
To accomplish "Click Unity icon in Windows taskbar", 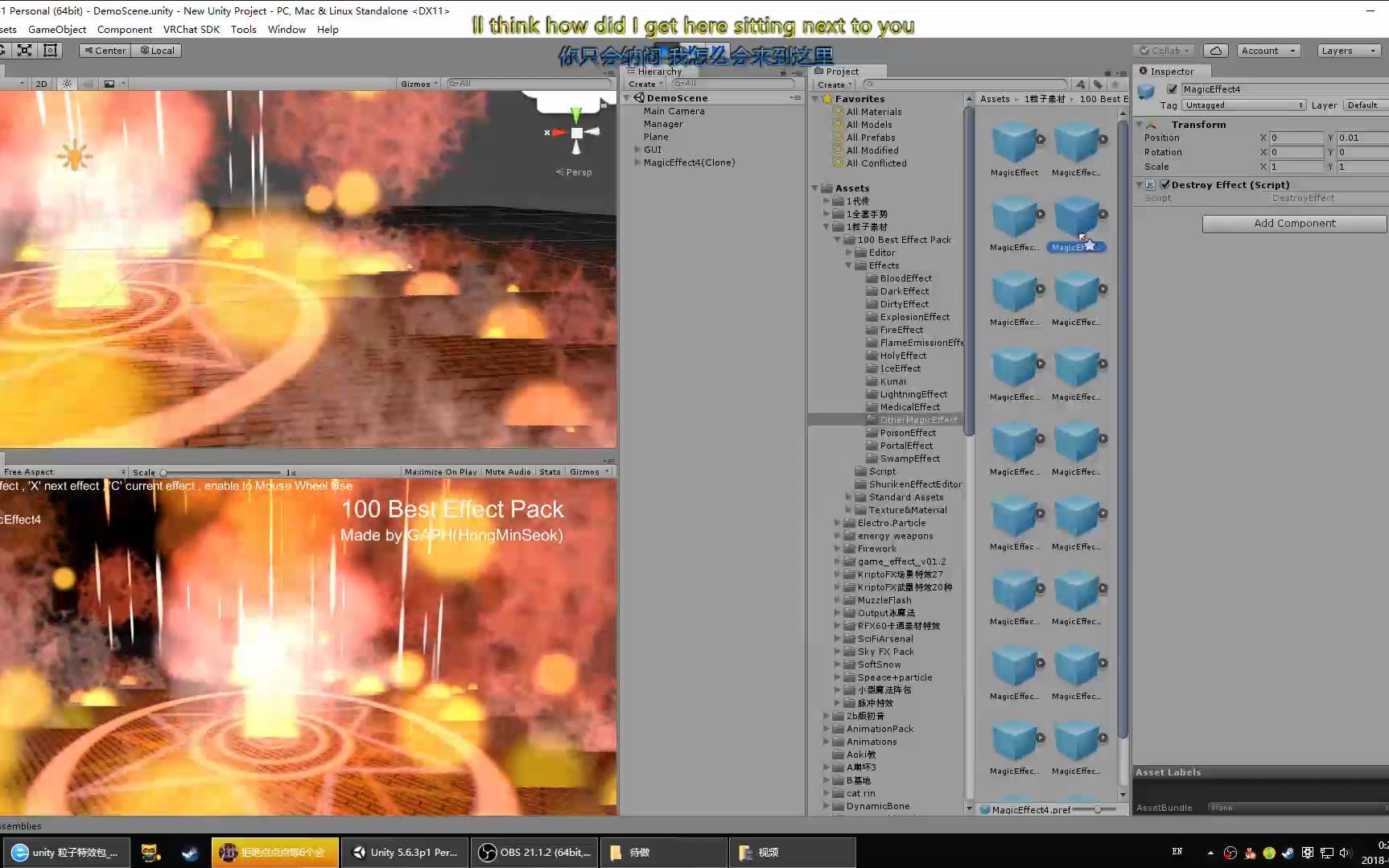I will (x=359, y=852).
